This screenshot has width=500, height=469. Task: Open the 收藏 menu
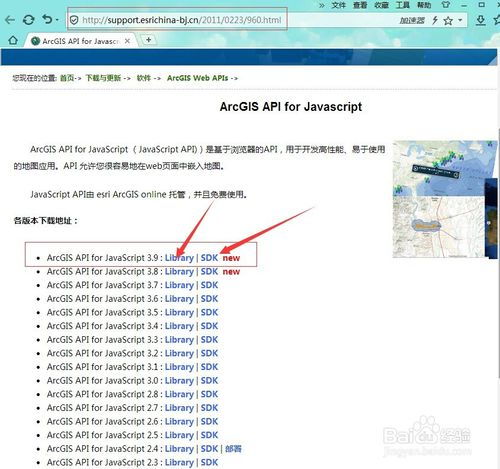coord(381,5)
